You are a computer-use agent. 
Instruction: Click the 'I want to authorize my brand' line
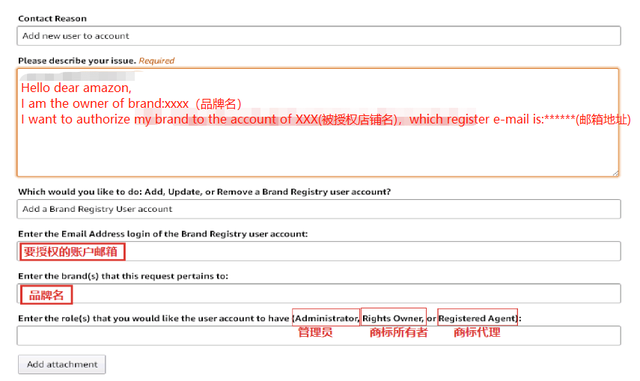pyautogui.click(x=326, y=119)
